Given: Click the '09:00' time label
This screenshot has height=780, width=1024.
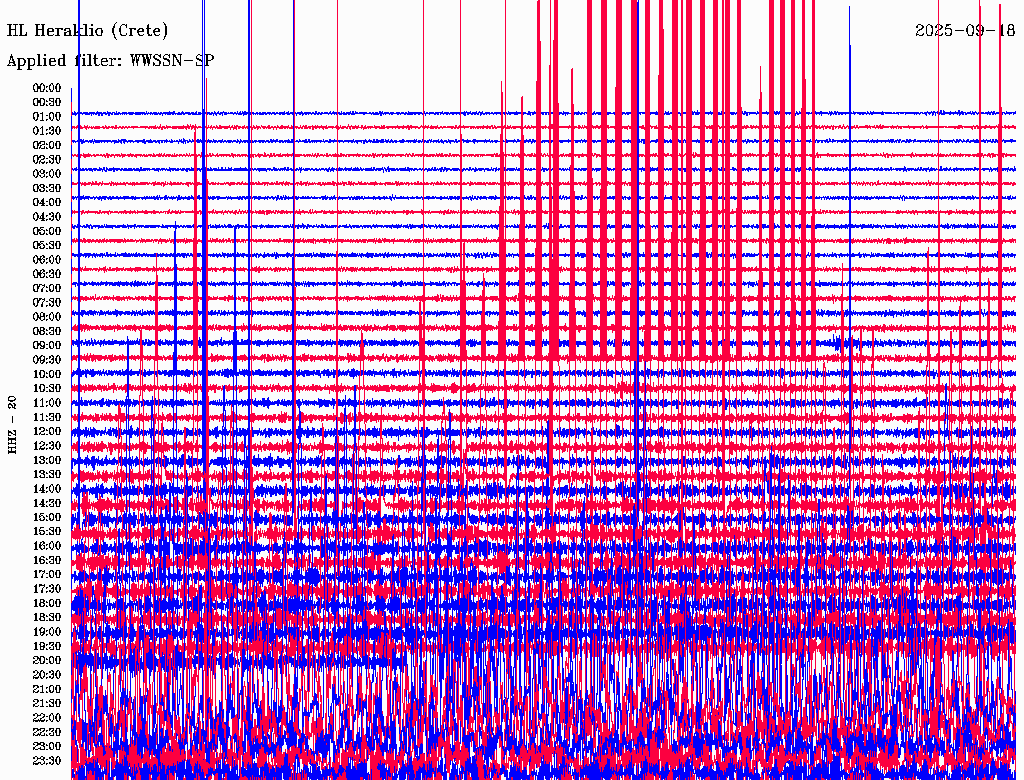Looking at the screenshot, I should point(47,346).
